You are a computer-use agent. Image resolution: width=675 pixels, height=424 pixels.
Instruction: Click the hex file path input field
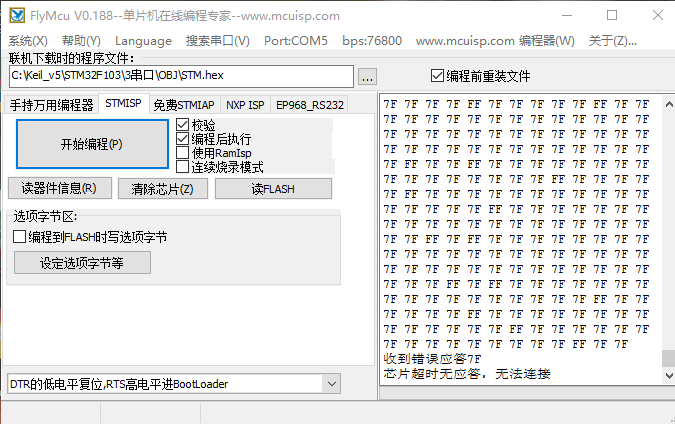181,76
